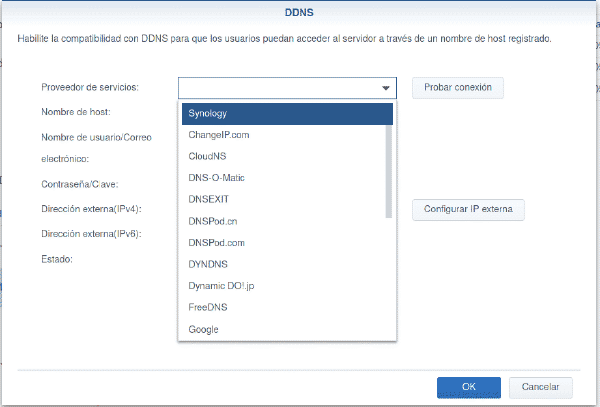
Task: Click the Probar conexión button
Action: pyautogui.click(x=458, y=88)
